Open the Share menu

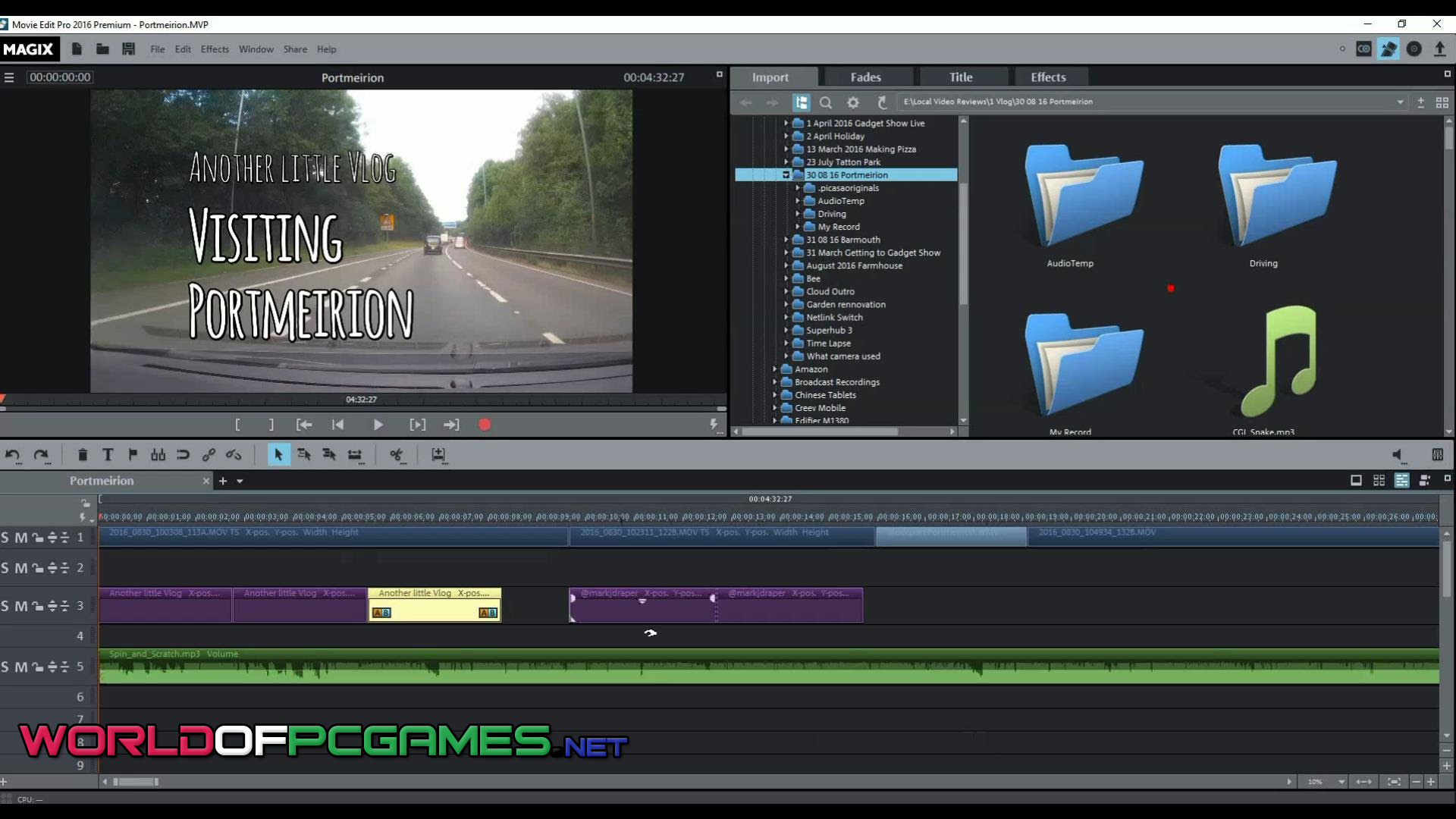pyautogui.click(x=295, y=49)
